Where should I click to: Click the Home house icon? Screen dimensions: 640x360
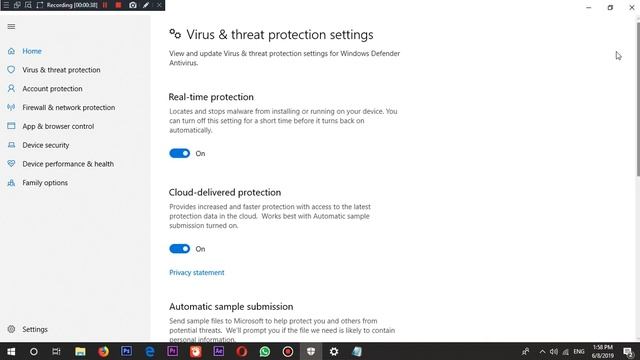[11, 51]
